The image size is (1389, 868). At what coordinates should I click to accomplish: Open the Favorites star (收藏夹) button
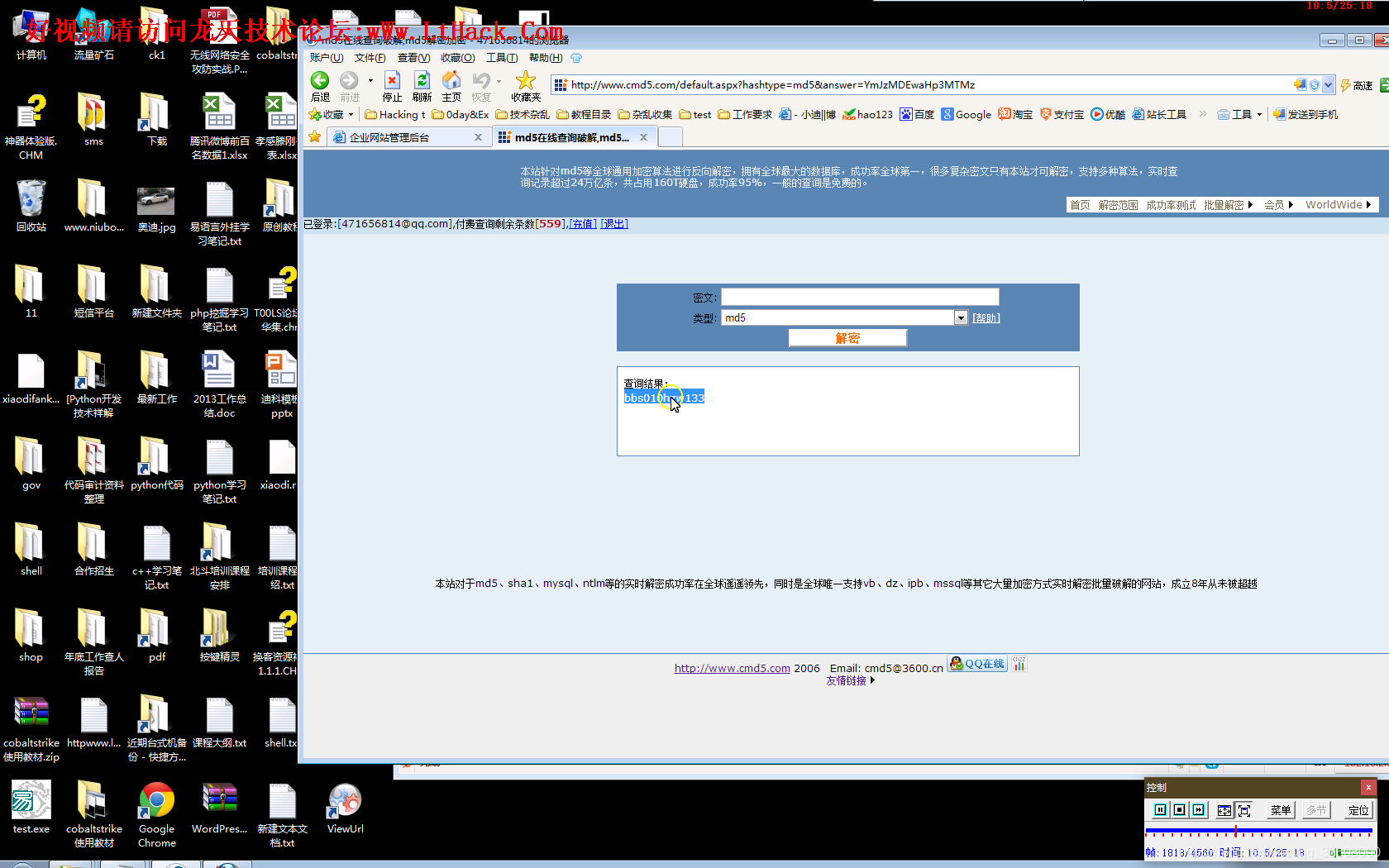pyautogui.click(x=526, y=86)
